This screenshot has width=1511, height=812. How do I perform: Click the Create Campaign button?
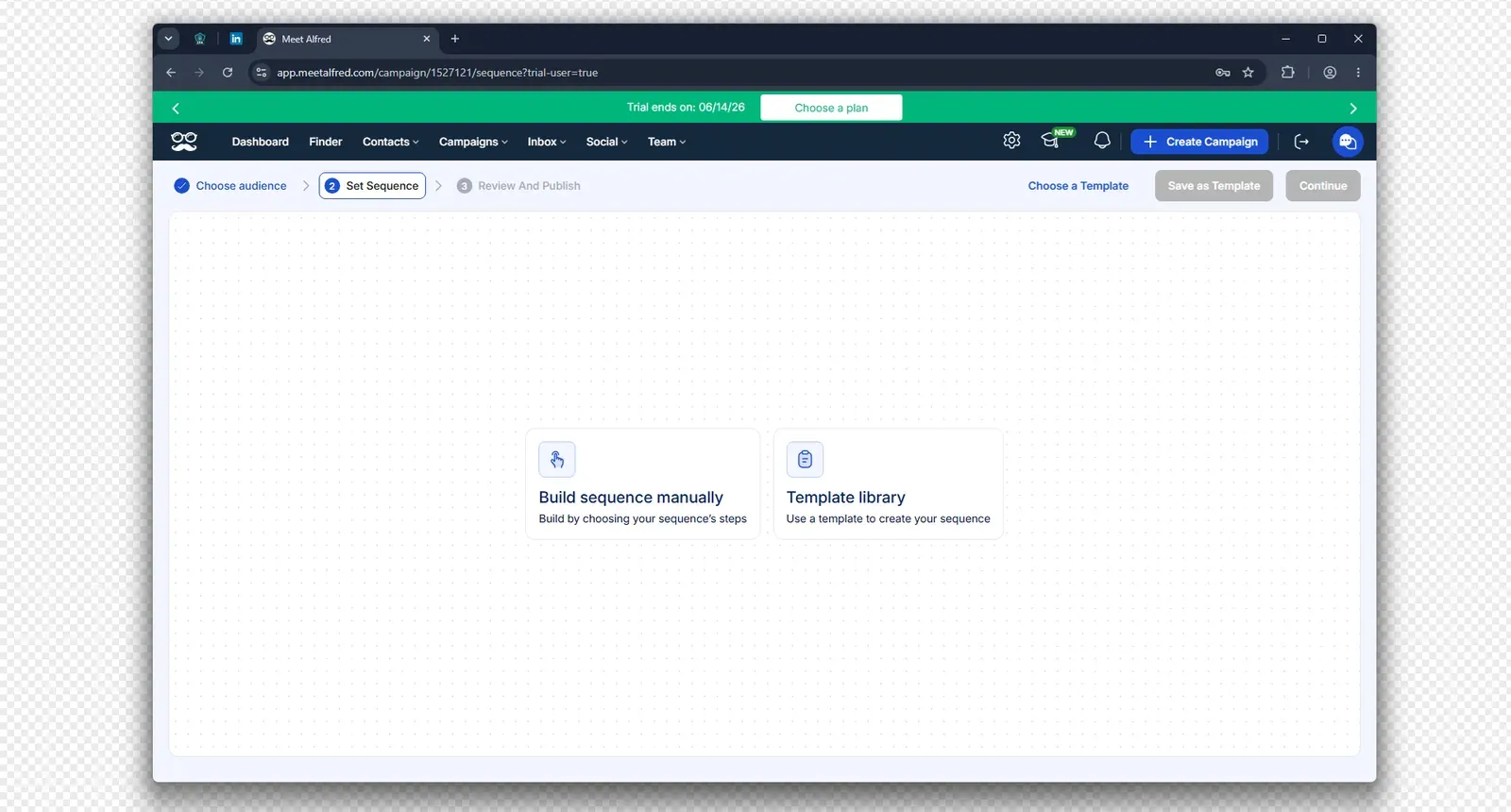pos(1199,142)
